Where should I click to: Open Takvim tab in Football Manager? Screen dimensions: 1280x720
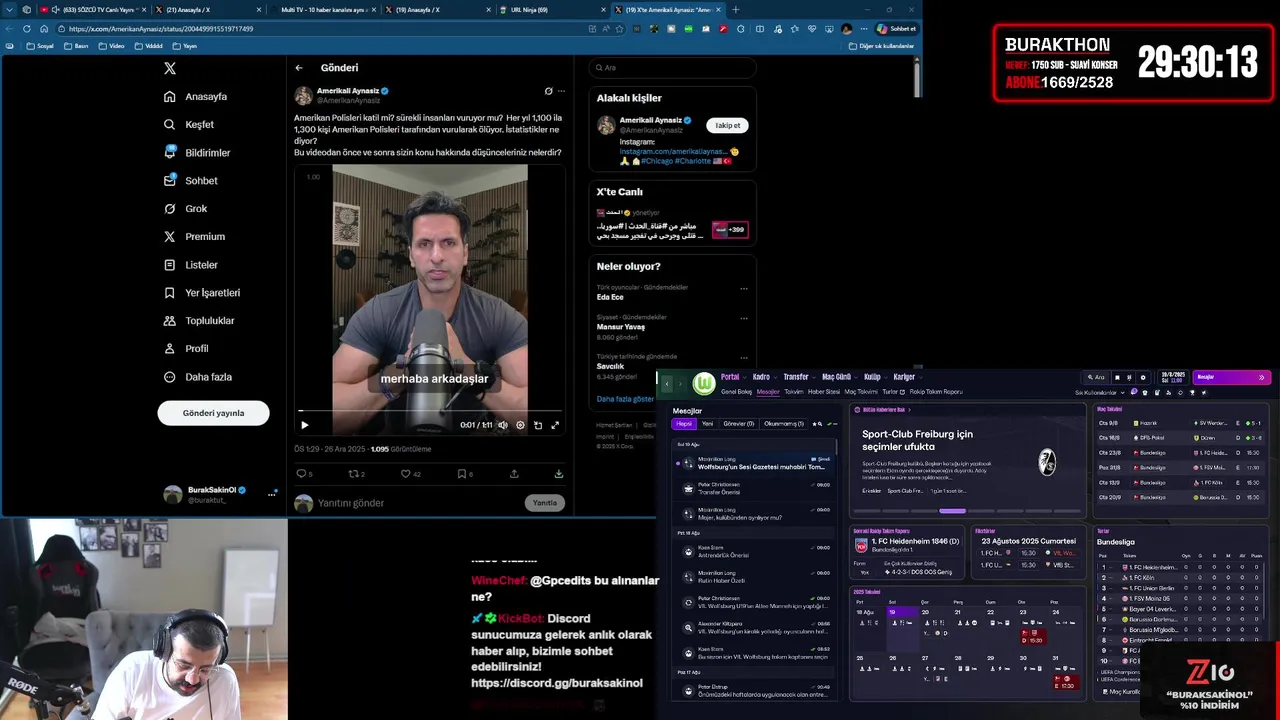pos(794,392)
